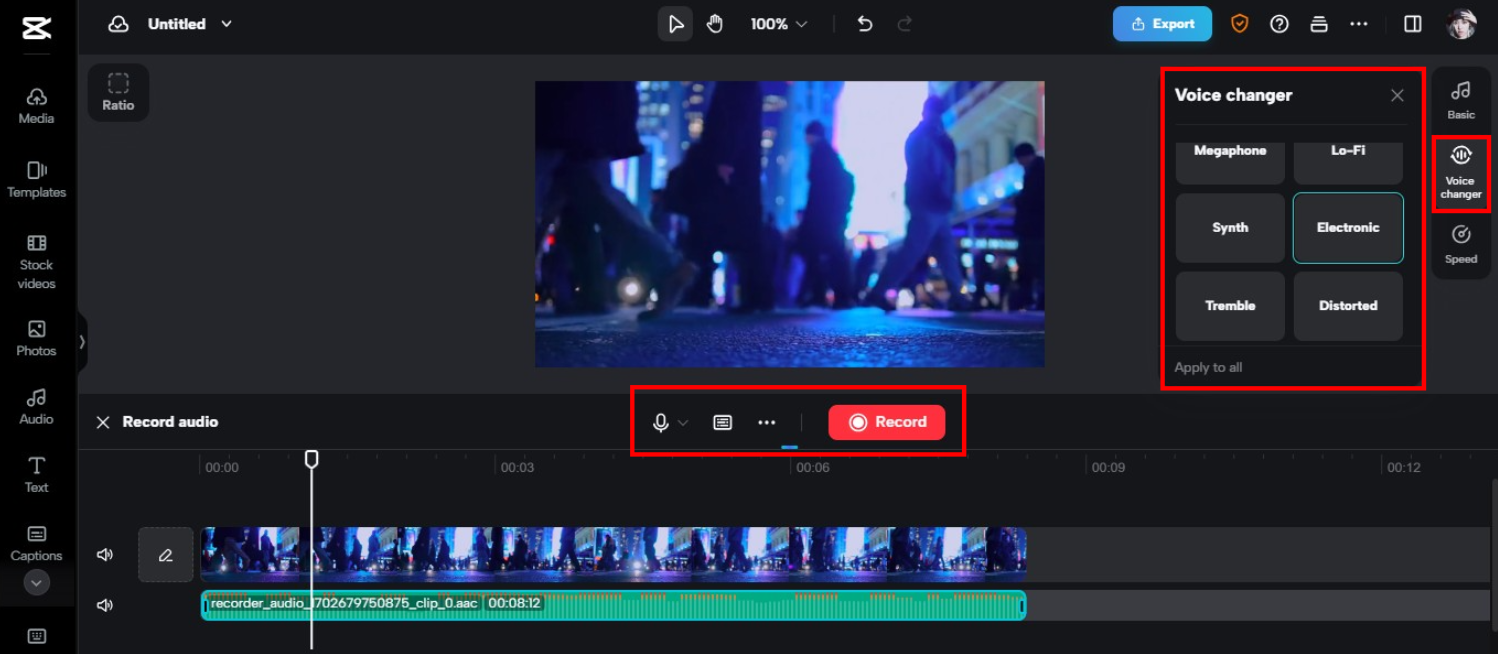Image resolution: width=1498 pixels, height=654 pixels.
Task: Select the recorder_audio clip on the timeline
Action: pyautogui.click(x=612, y=605)
